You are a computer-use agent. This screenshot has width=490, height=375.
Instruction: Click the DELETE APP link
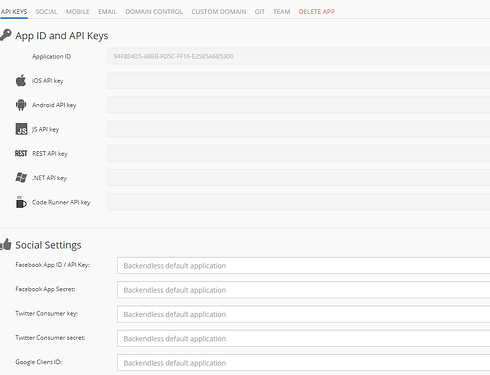317,12
